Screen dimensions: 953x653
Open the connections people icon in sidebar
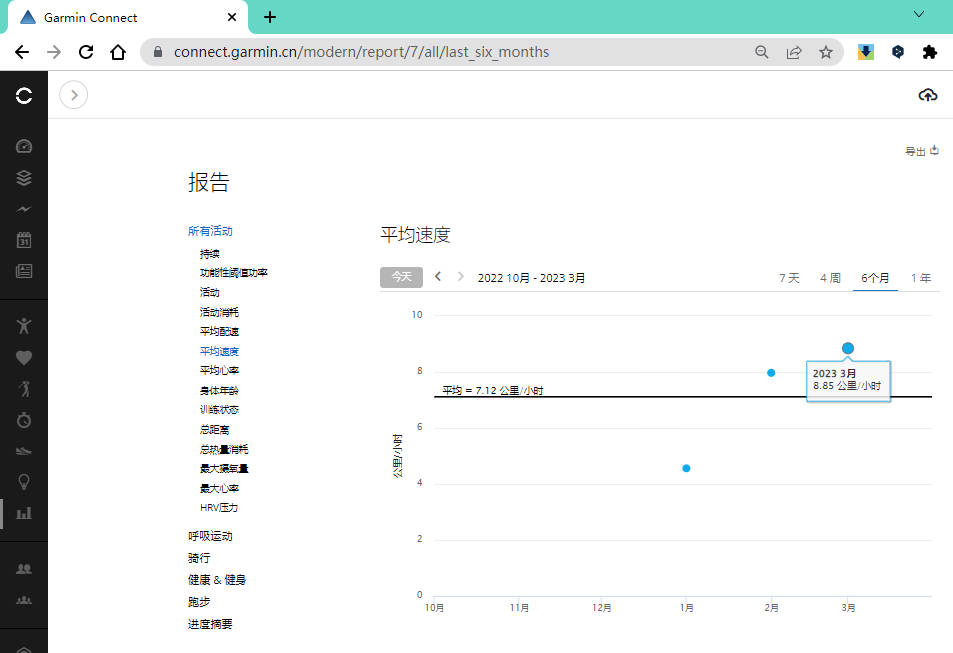click(24, 568)
